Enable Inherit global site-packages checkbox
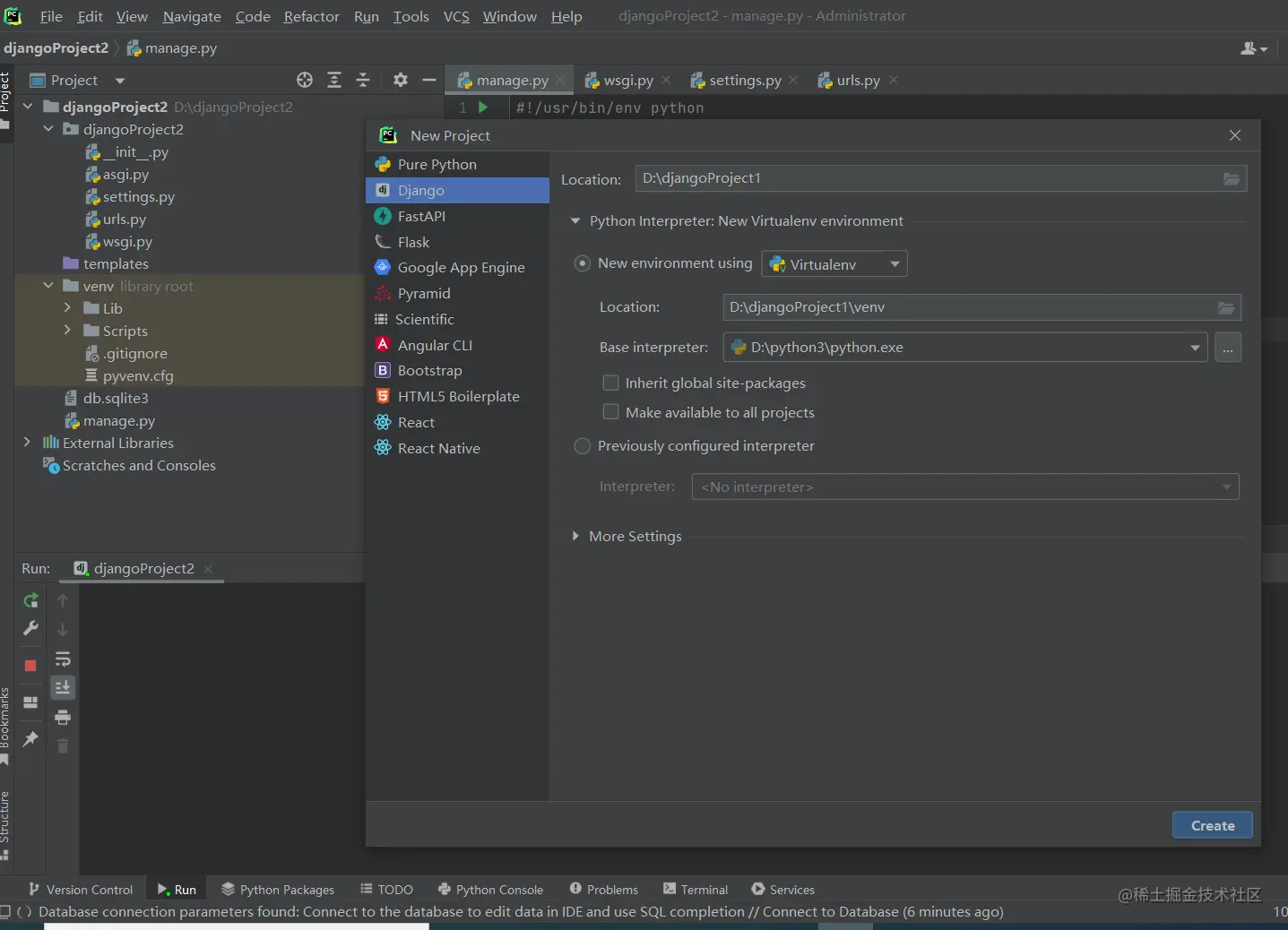 click(x=611, y=383)
